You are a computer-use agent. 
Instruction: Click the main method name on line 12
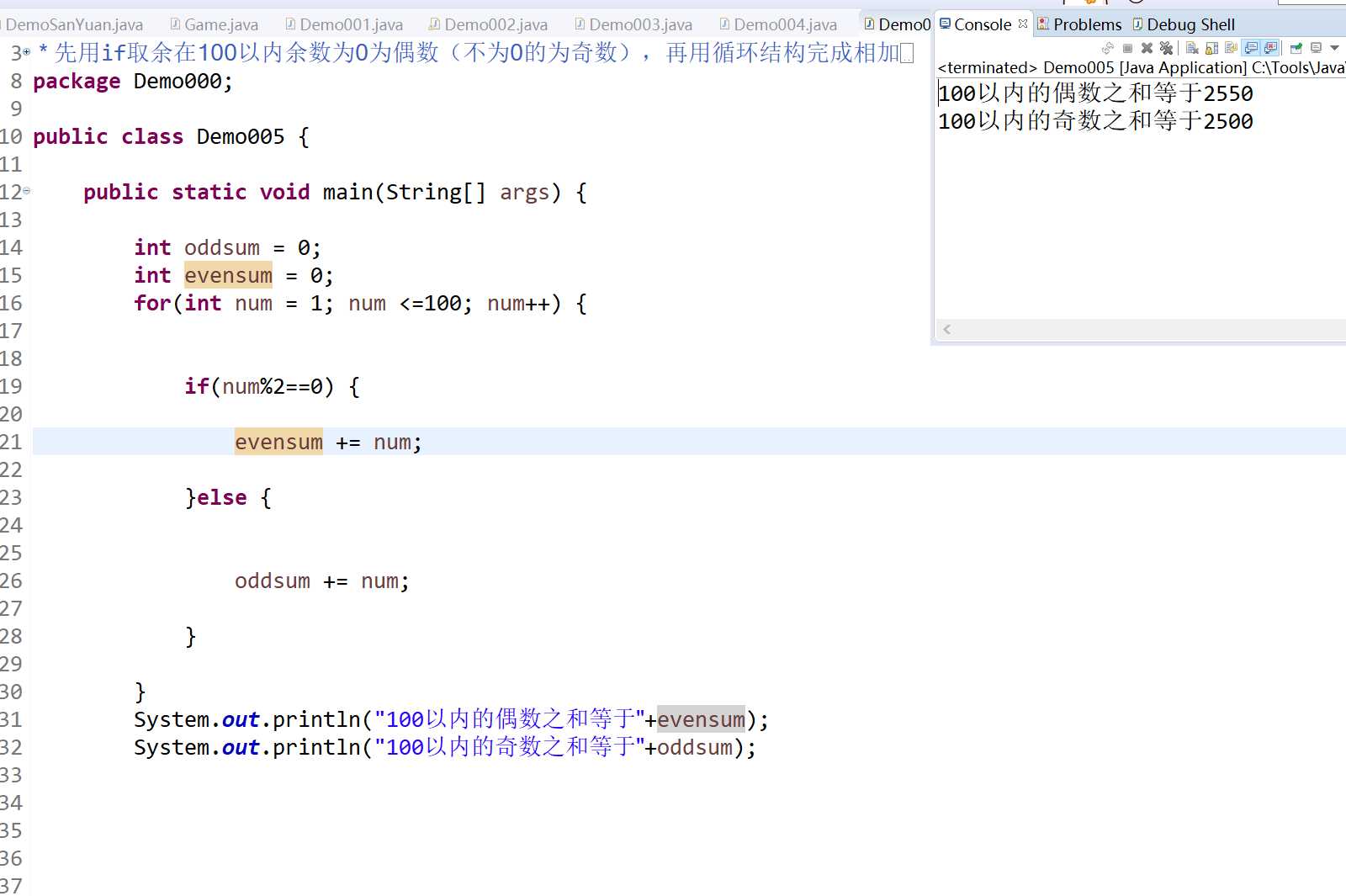[x=347, y=192]
